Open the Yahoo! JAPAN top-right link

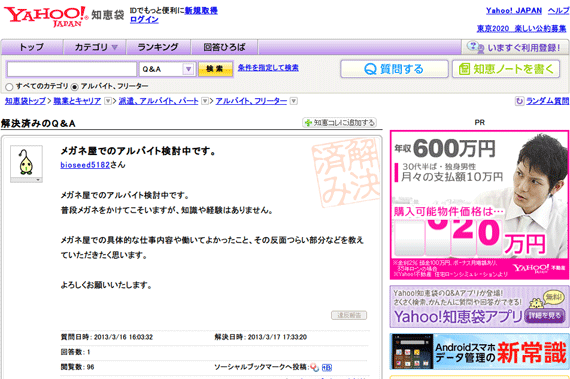pos(514,11)
